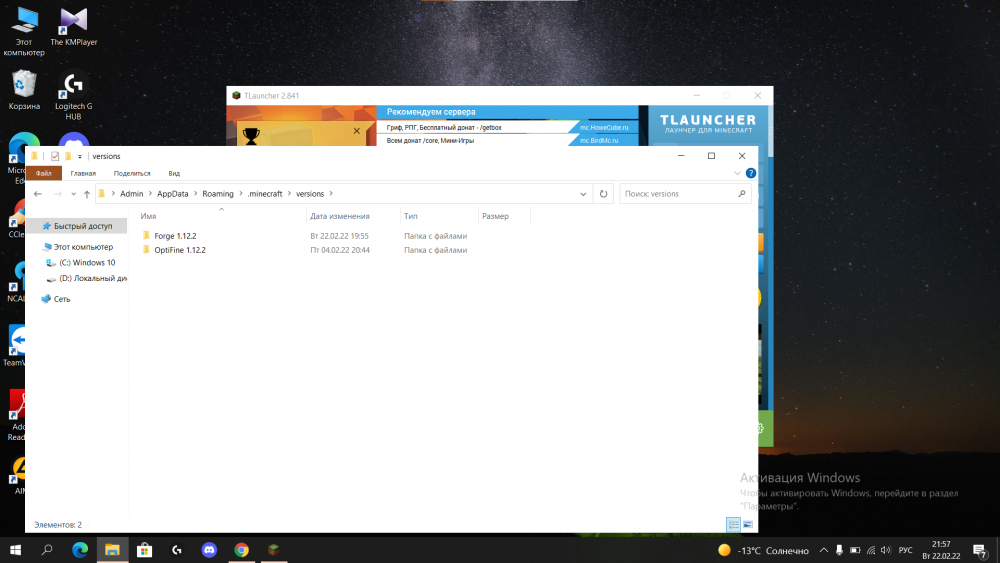
Task: Switch to details view layout
Action: pos(733,525)
